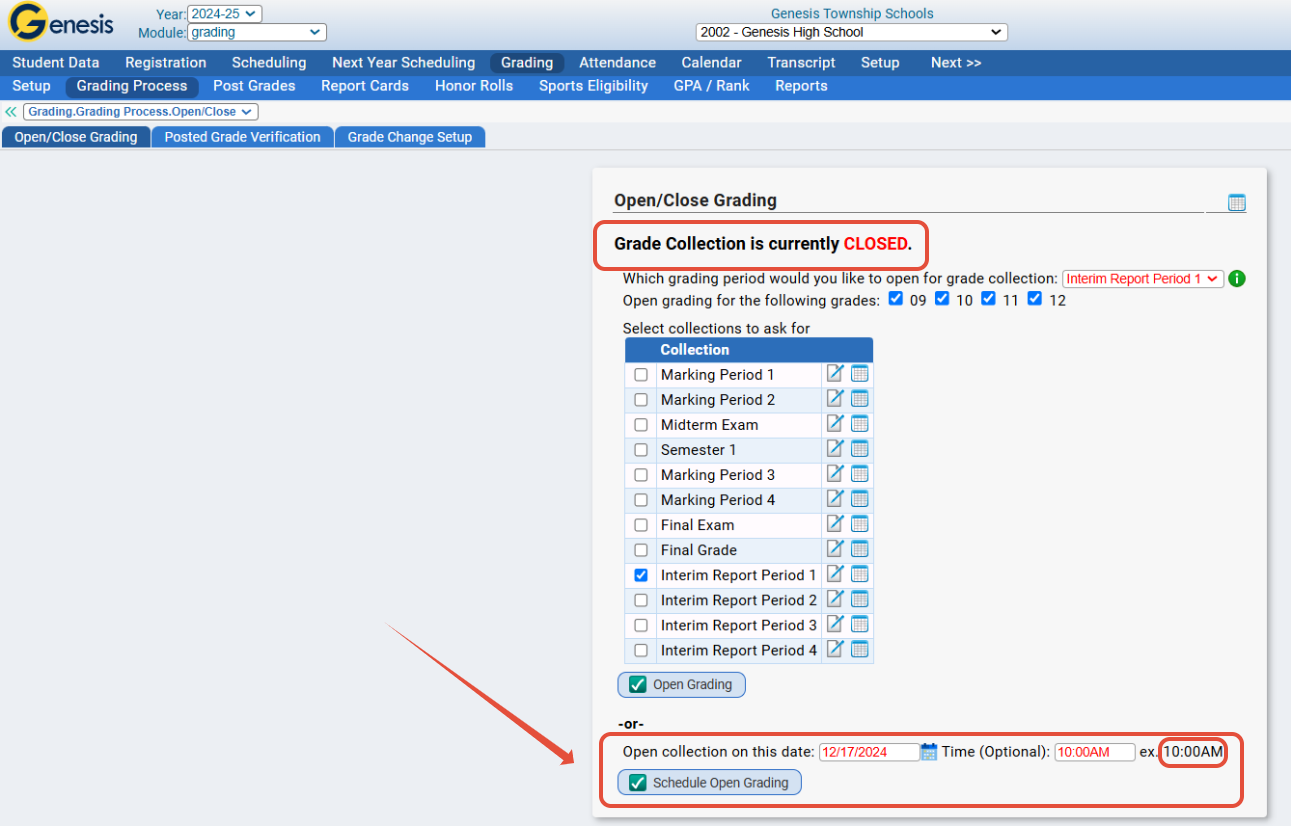Image resolution: width=1291 pixels, height=826 pixels.
Task: Click the calendar grid icon for Marking Period 1
Action: 860,374
